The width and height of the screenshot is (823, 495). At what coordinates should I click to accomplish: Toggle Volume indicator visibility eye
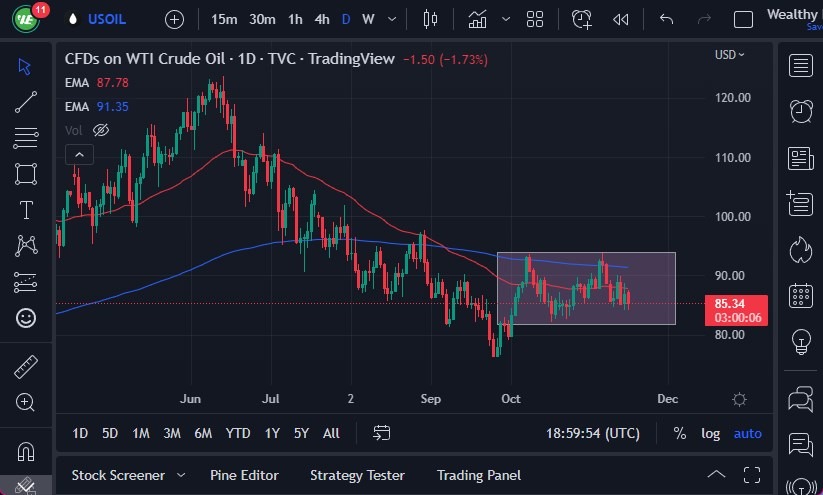pyautogui.click(x=100, y=130)
